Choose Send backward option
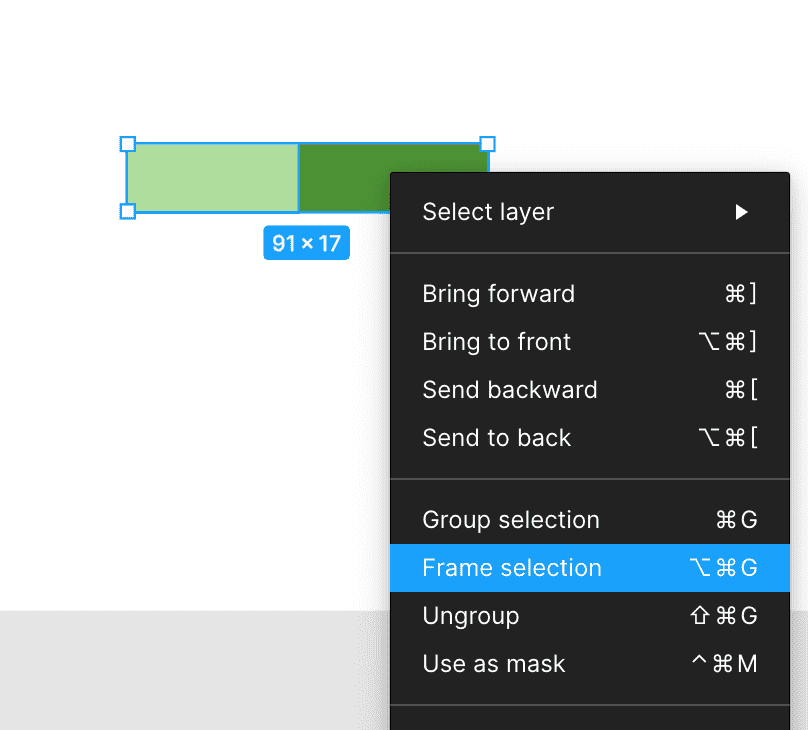This screenshot has width=808, height=730. click(x=509, y=390)
